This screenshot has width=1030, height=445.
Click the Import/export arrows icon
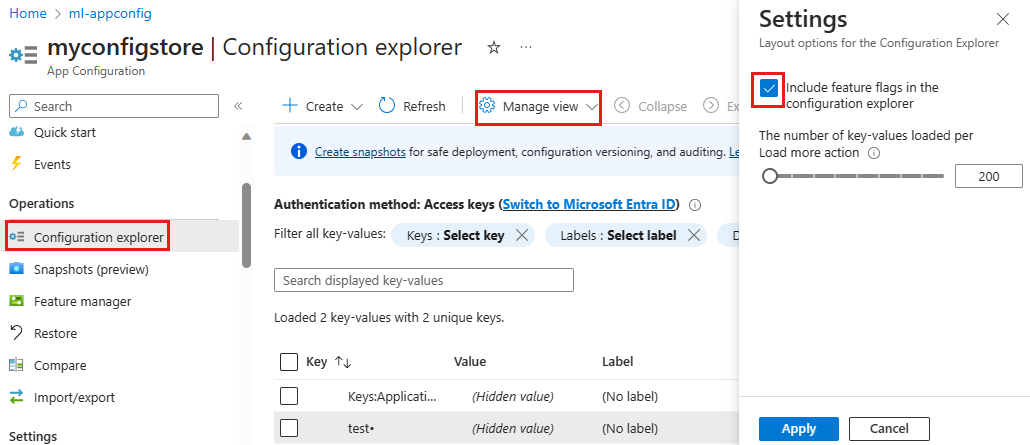click(x=16, y=397)
